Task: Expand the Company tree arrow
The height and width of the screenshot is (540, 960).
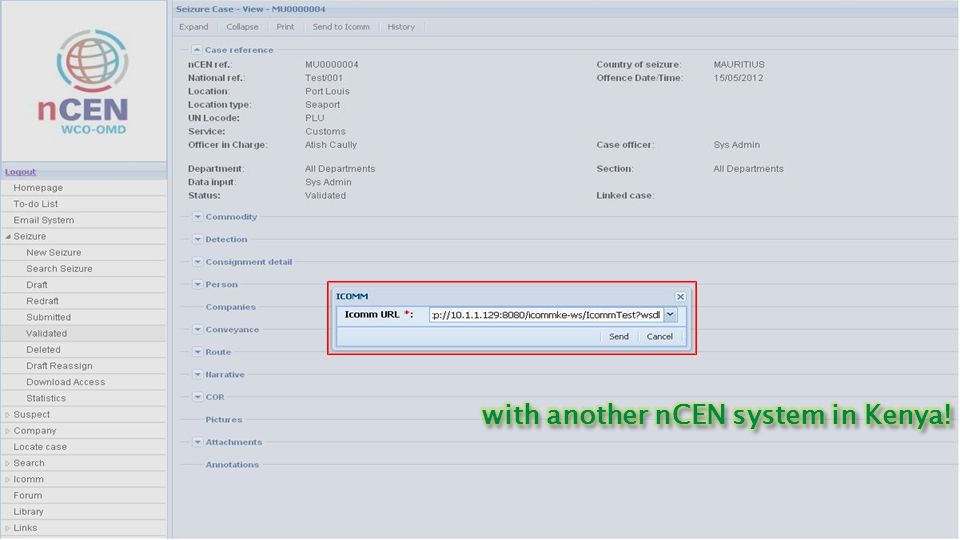Action: click(x=8, y=431)
